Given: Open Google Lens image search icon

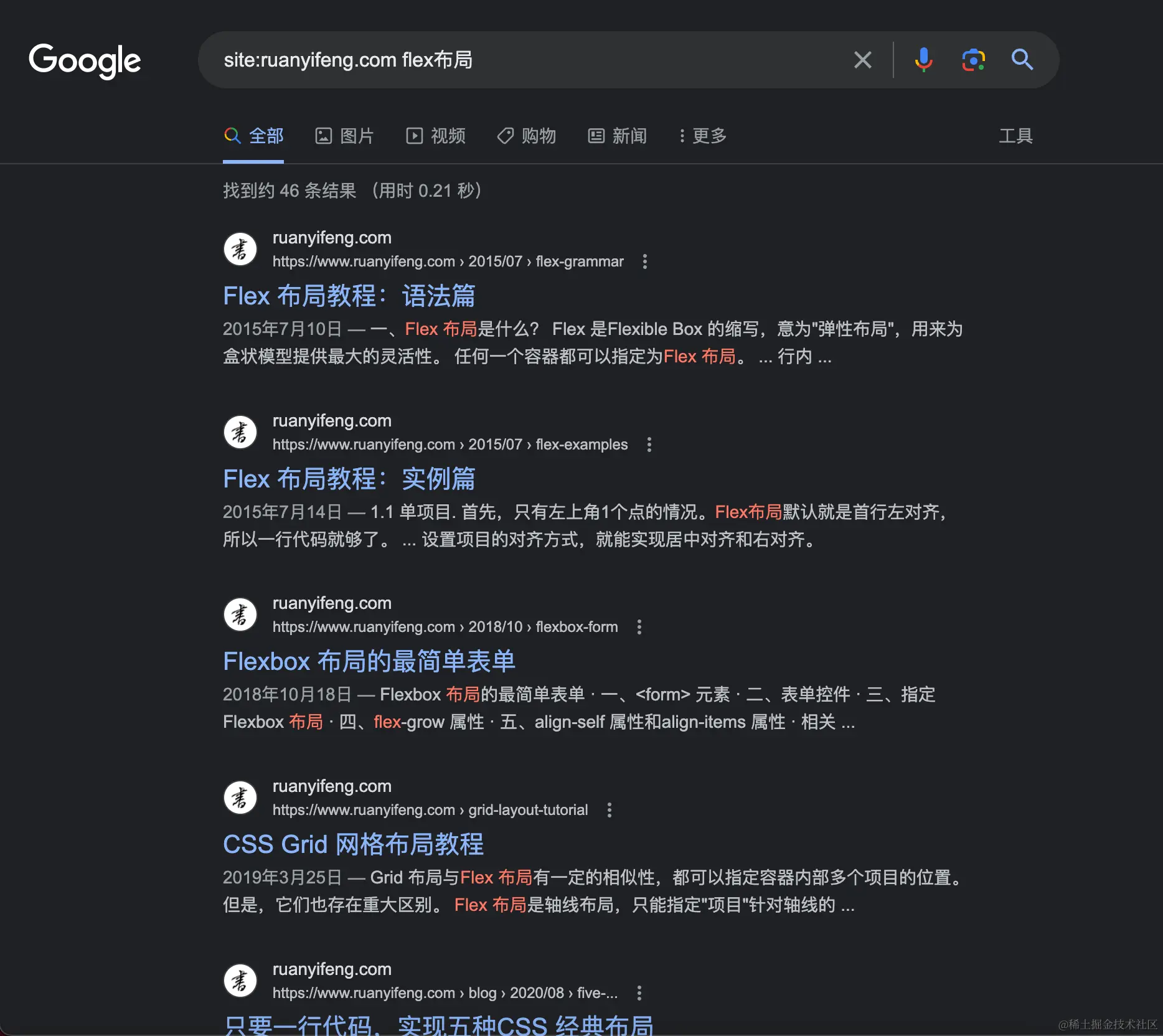Looking at the screenshot, I should [973, 60].
